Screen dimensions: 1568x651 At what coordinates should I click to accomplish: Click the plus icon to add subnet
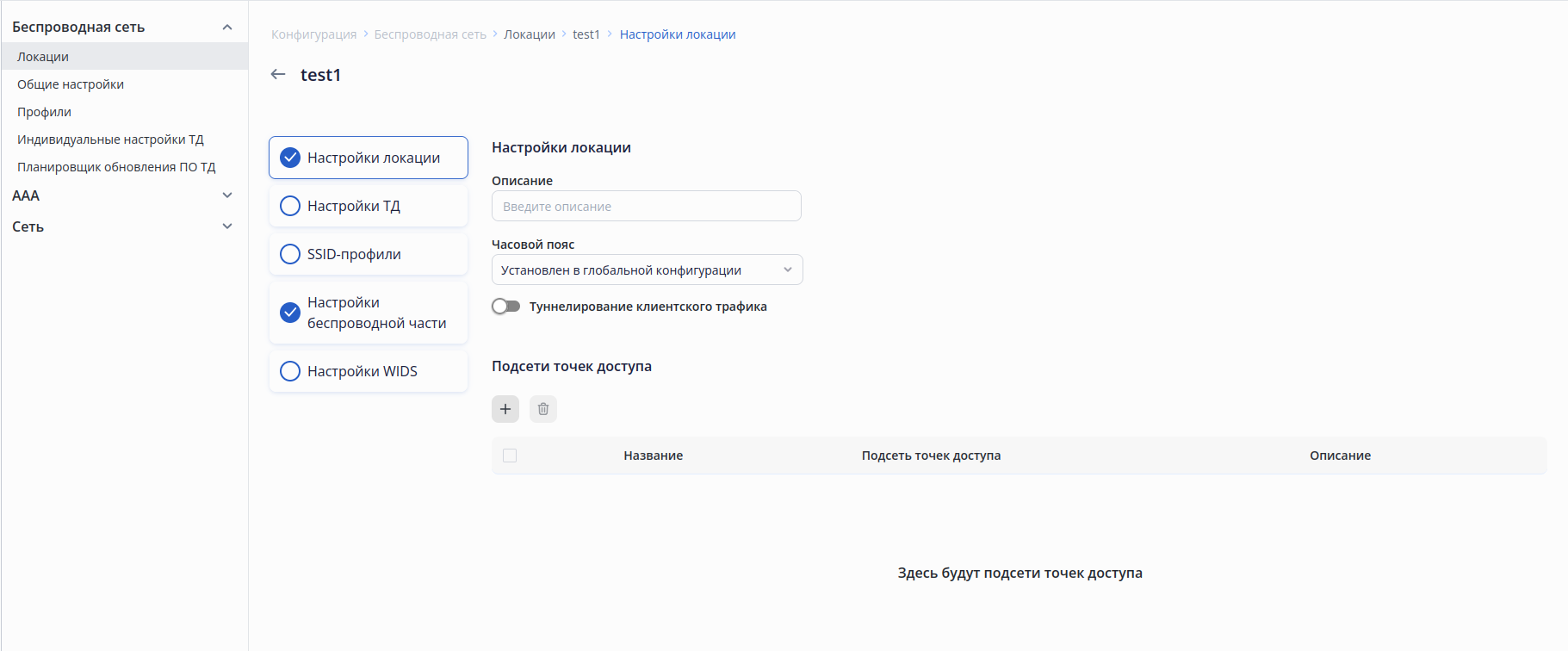pyautogui.click(x=505, y=409)
